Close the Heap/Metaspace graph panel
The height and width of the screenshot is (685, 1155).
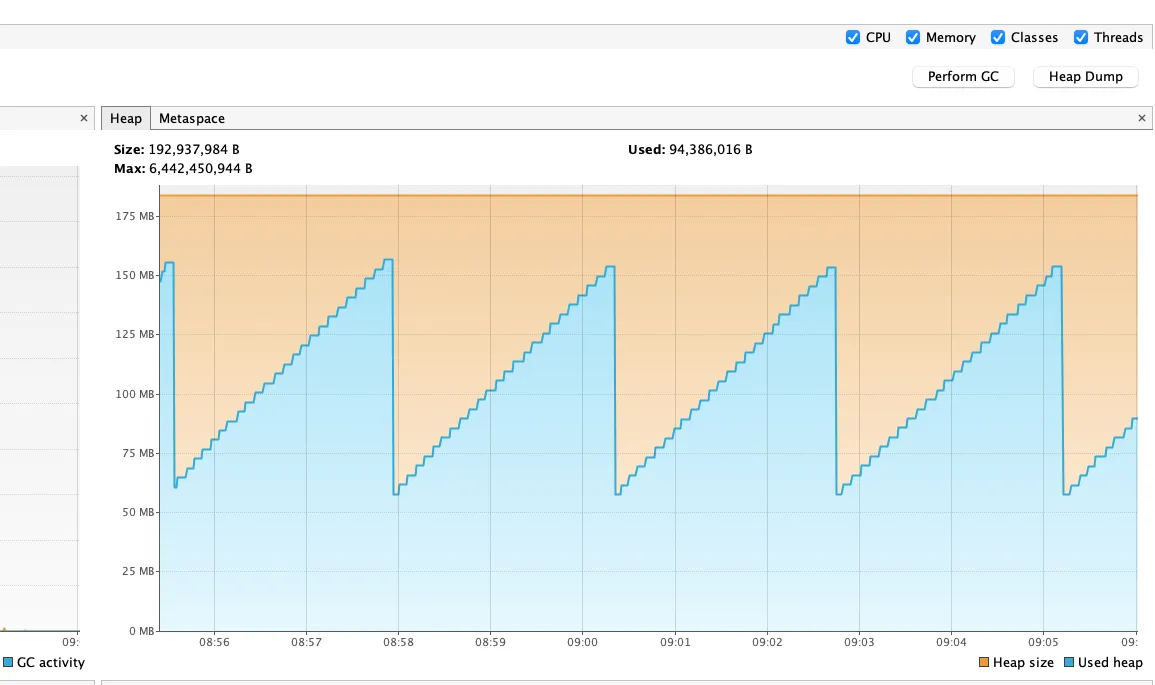pyautogui.click(x=1142, y=118)
